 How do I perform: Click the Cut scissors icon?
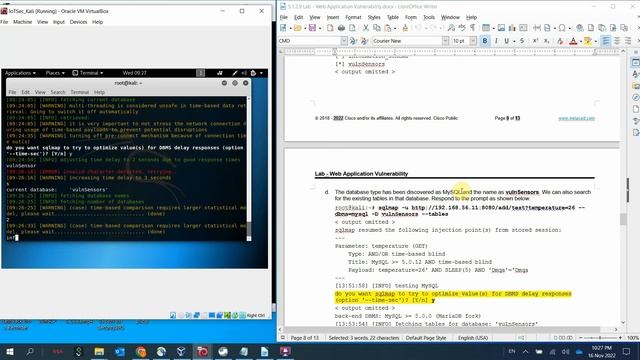pyautogui.click(x=366, y=28)
